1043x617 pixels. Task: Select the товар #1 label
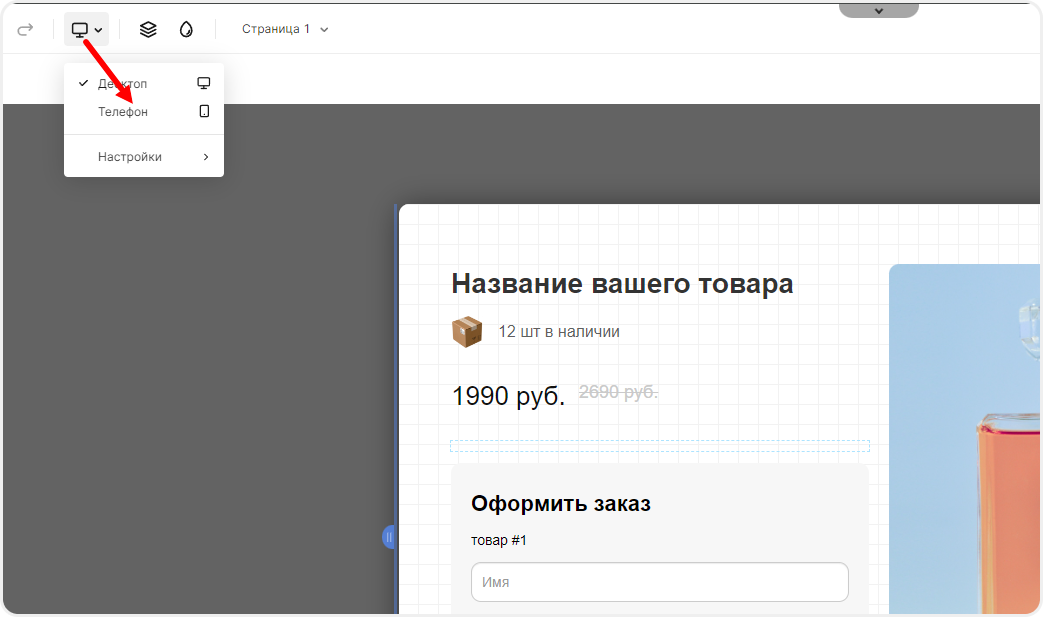(x=499, y=541)
